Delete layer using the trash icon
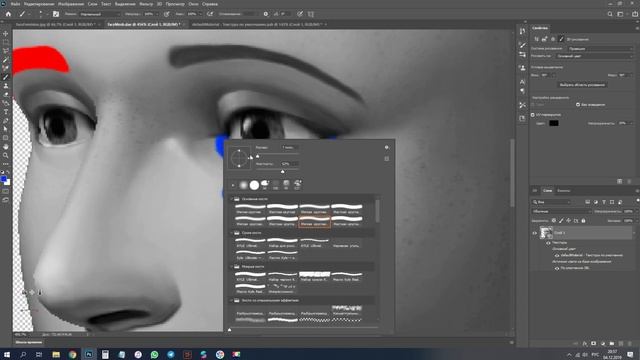 click(x=629, y=344)
